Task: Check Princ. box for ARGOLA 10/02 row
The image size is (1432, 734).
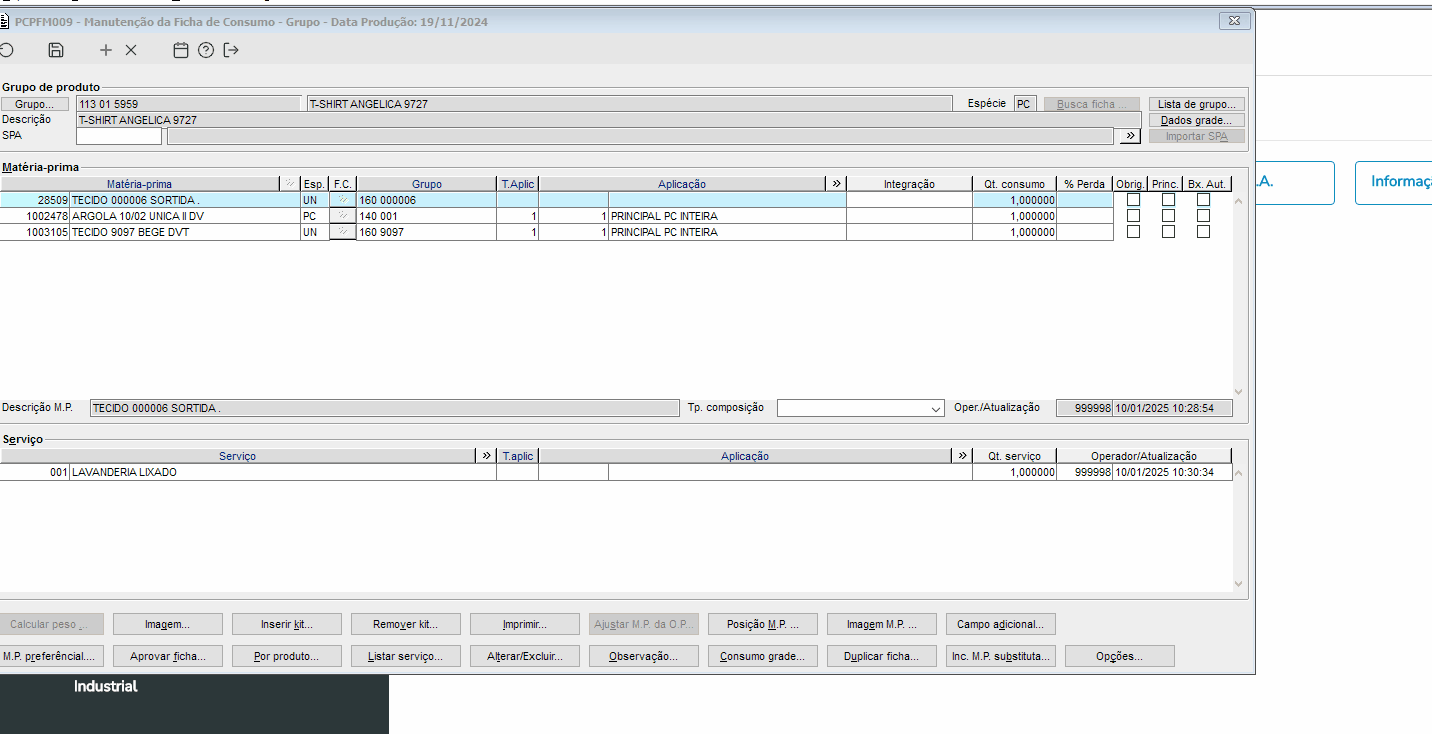Action: tap(1168, 216)
